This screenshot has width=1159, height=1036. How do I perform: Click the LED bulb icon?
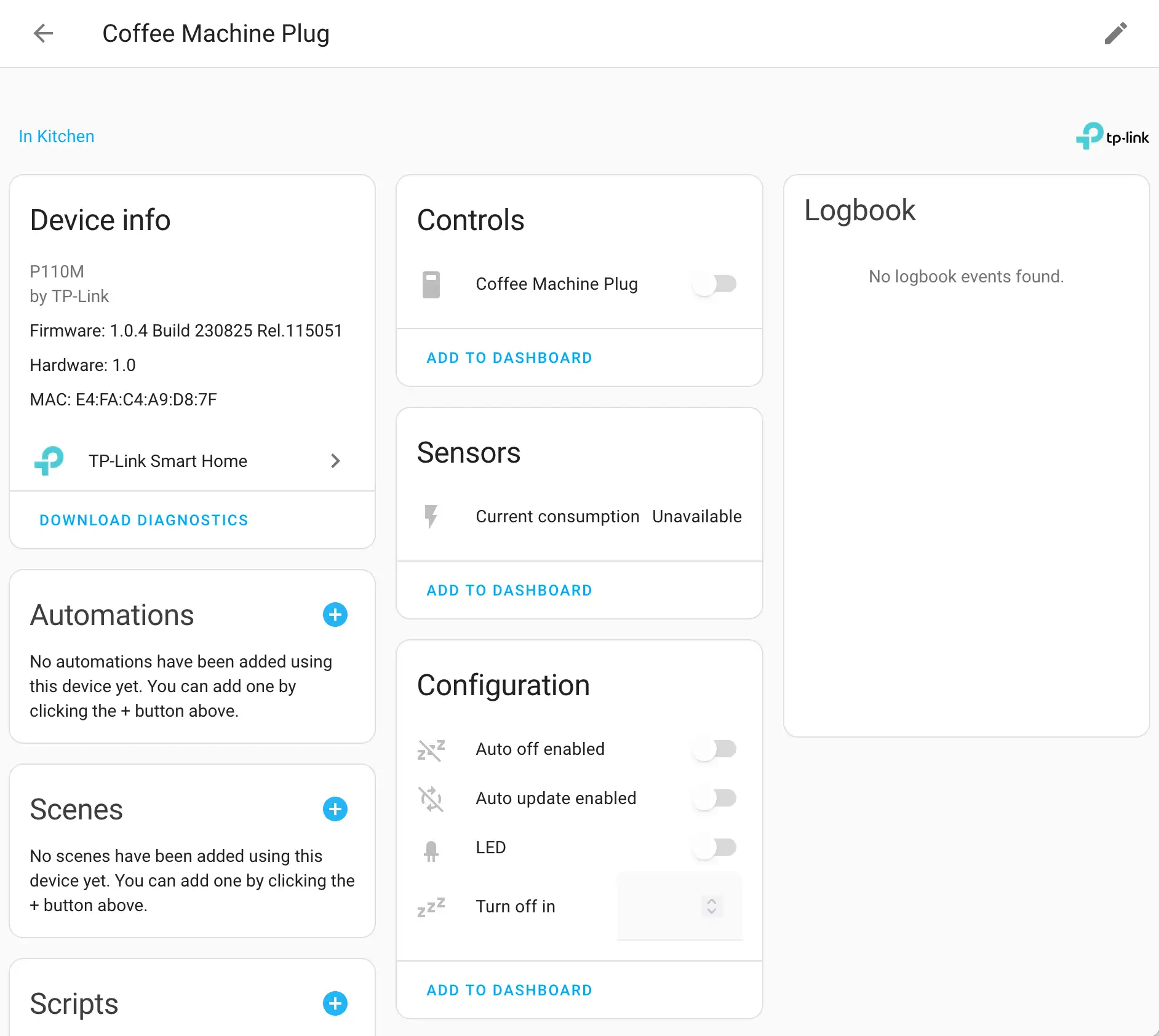[431, 850]
